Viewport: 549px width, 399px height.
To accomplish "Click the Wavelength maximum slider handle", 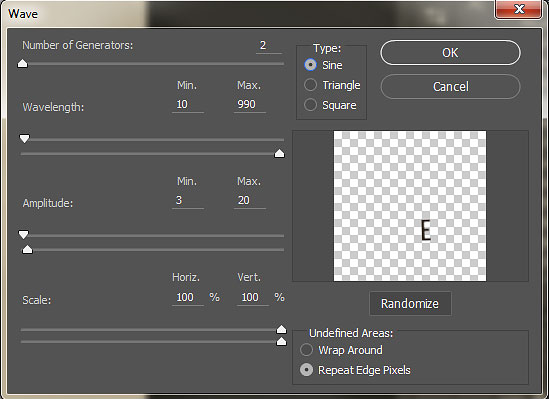I will click(x=279, y=153).
